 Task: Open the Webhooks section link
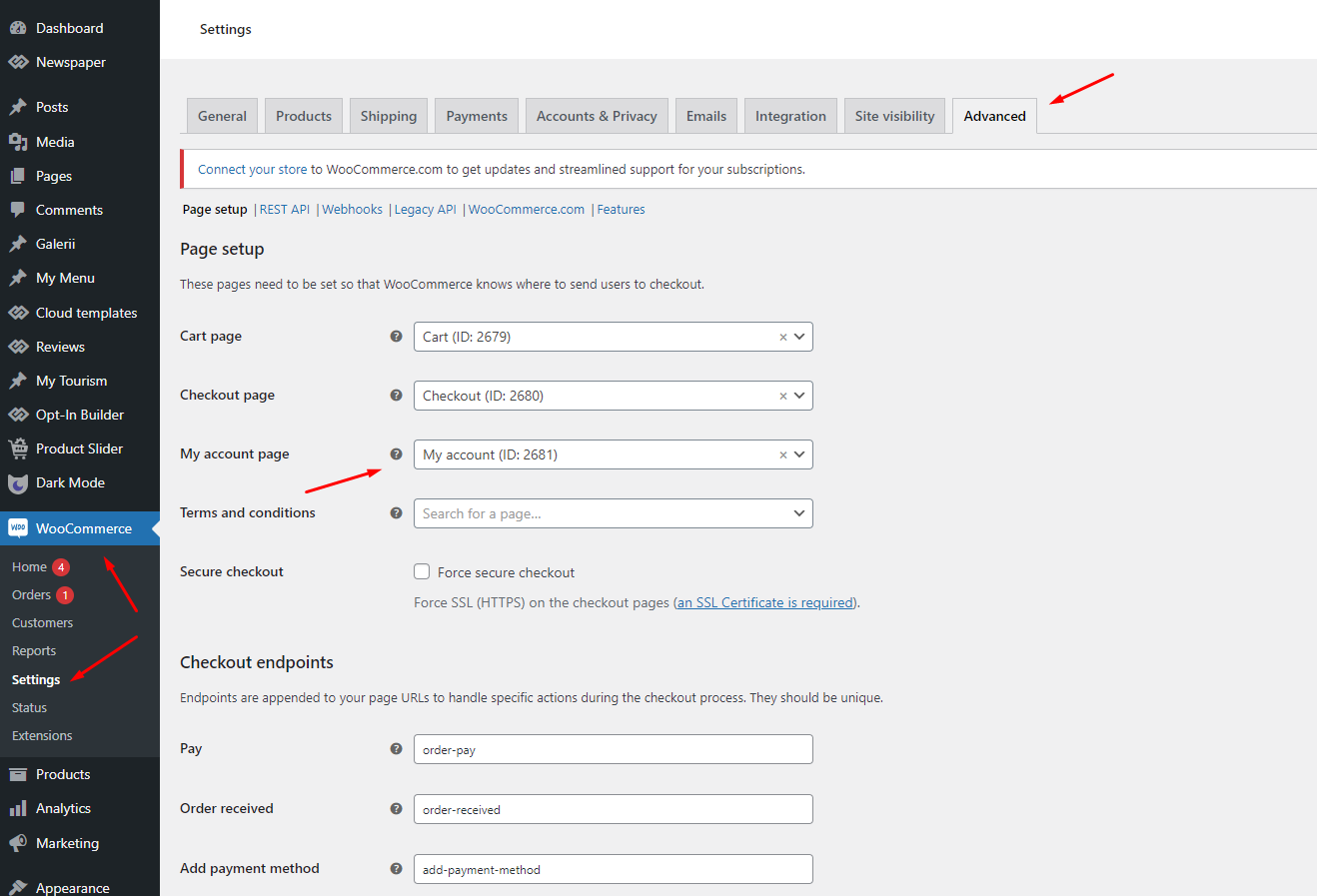click(352, 210)
